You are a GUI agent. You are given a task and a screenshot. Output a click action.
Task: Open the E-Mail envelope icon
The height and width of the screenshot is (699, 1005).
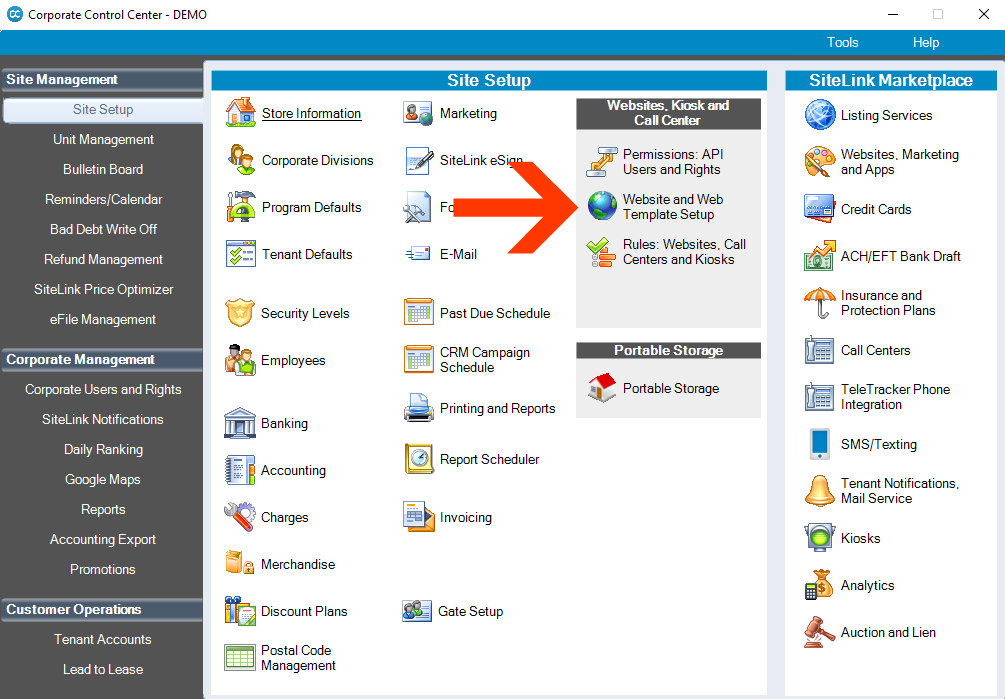418,254
